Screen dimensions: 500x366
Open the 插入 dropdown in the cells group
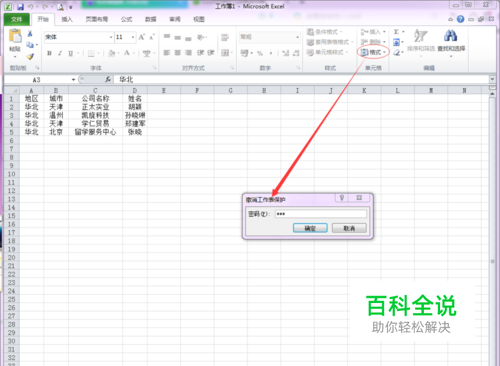tap(373, 32)
